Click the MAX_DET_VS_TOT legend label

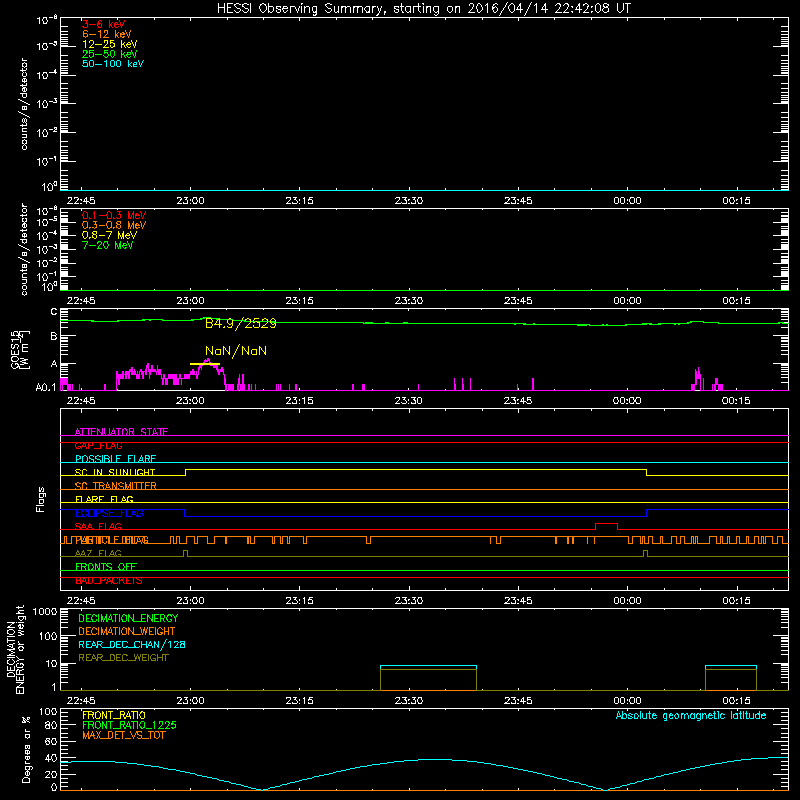pos(123,735)
